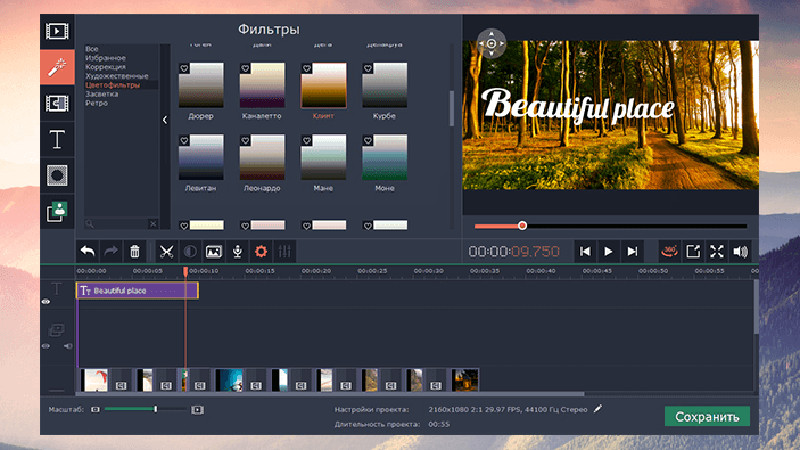
Task: Open the Titles tab with T icon
Action: click(x=58, y=139)
